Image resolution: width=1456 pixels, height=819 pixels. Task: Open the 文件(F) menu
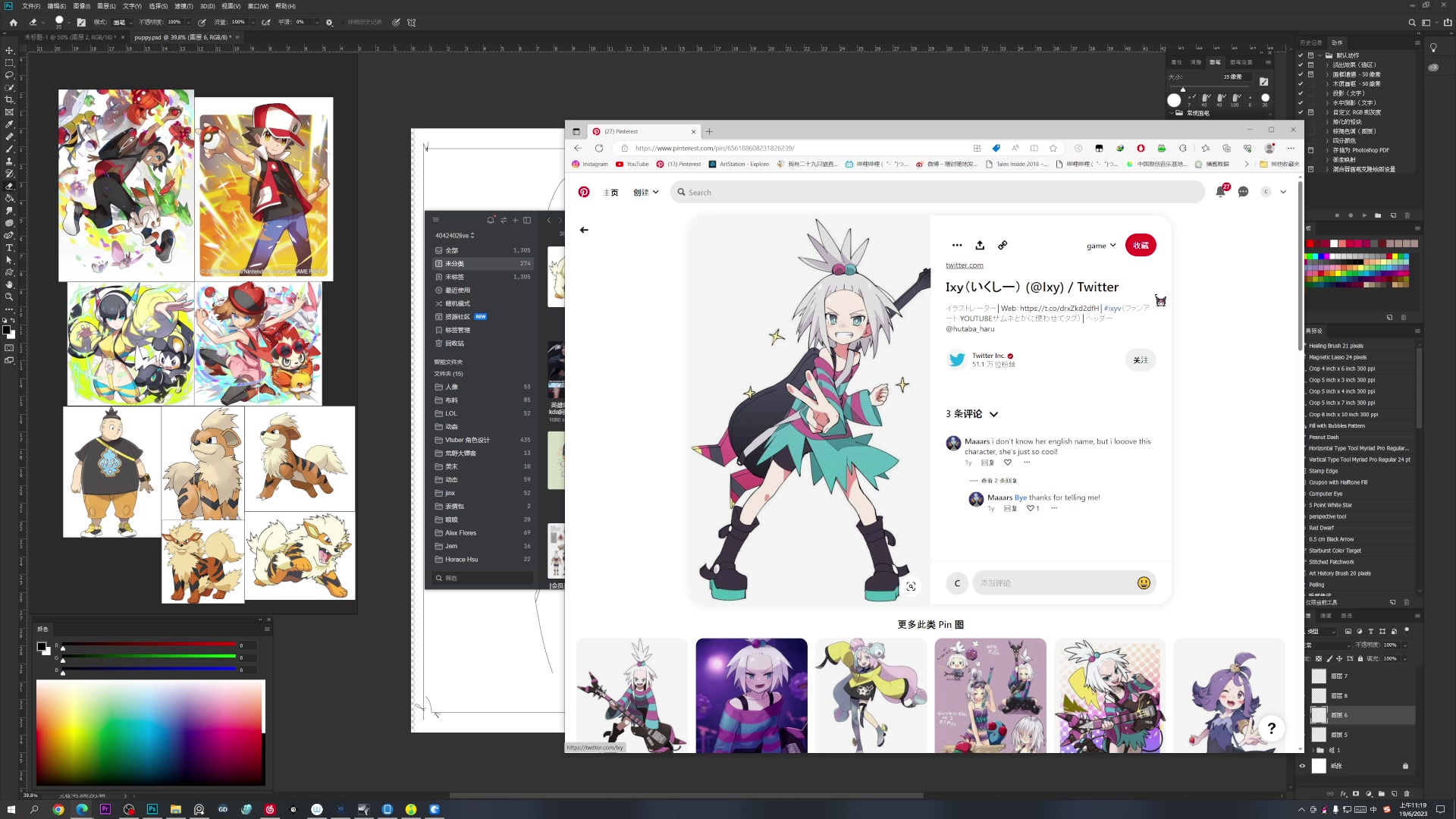coord(31,6)
